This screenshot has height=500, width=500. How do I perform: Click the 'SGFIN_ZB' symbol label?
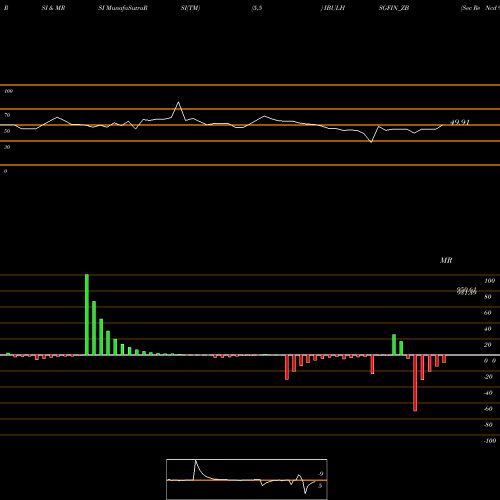[x=394, y=8]
